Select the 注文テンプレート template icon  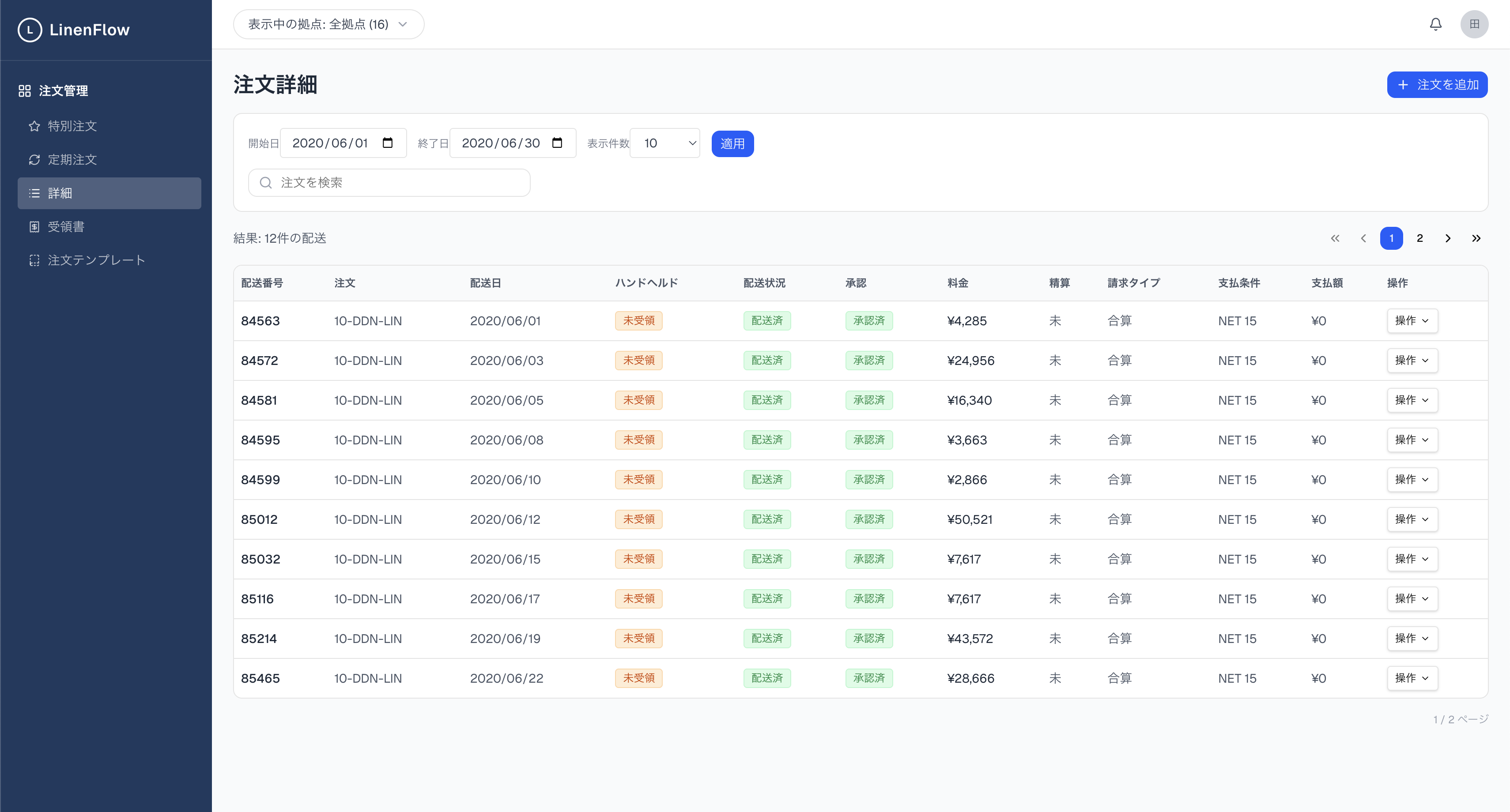pyautogui.click(x=34, y=259)
